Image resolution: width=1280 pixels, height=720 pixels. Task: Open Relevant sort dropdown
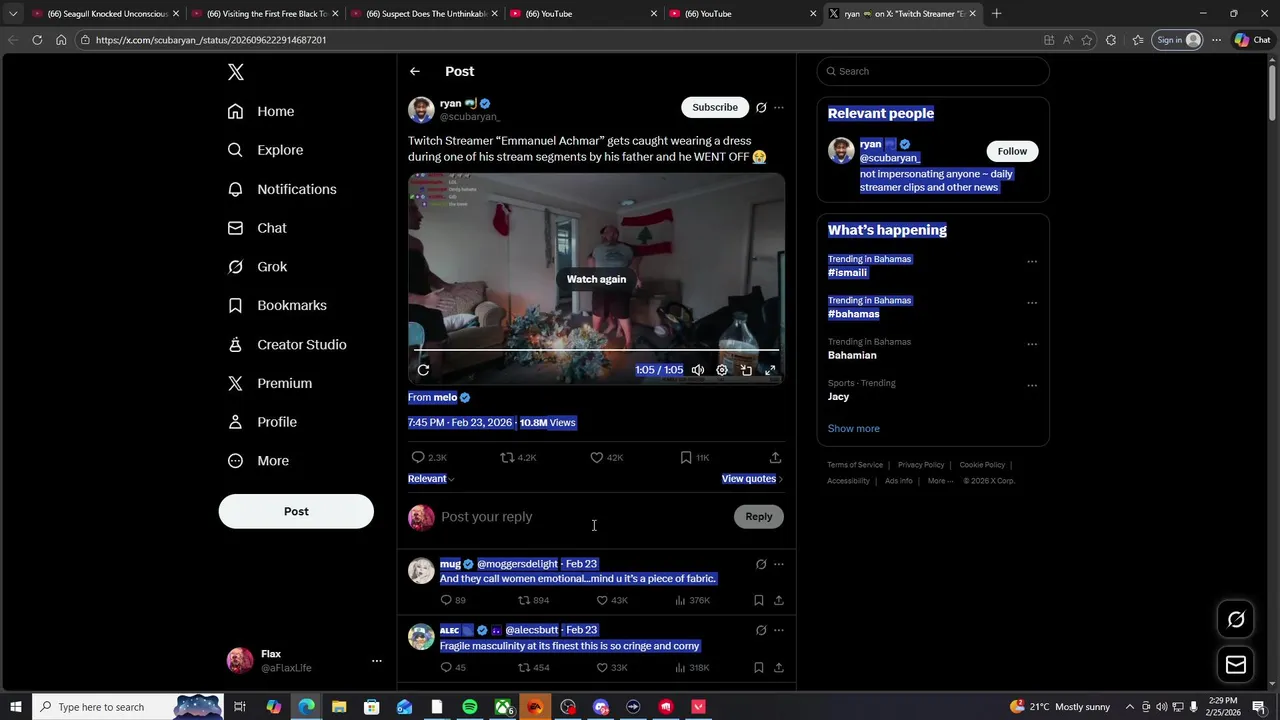tap(431, 479)
